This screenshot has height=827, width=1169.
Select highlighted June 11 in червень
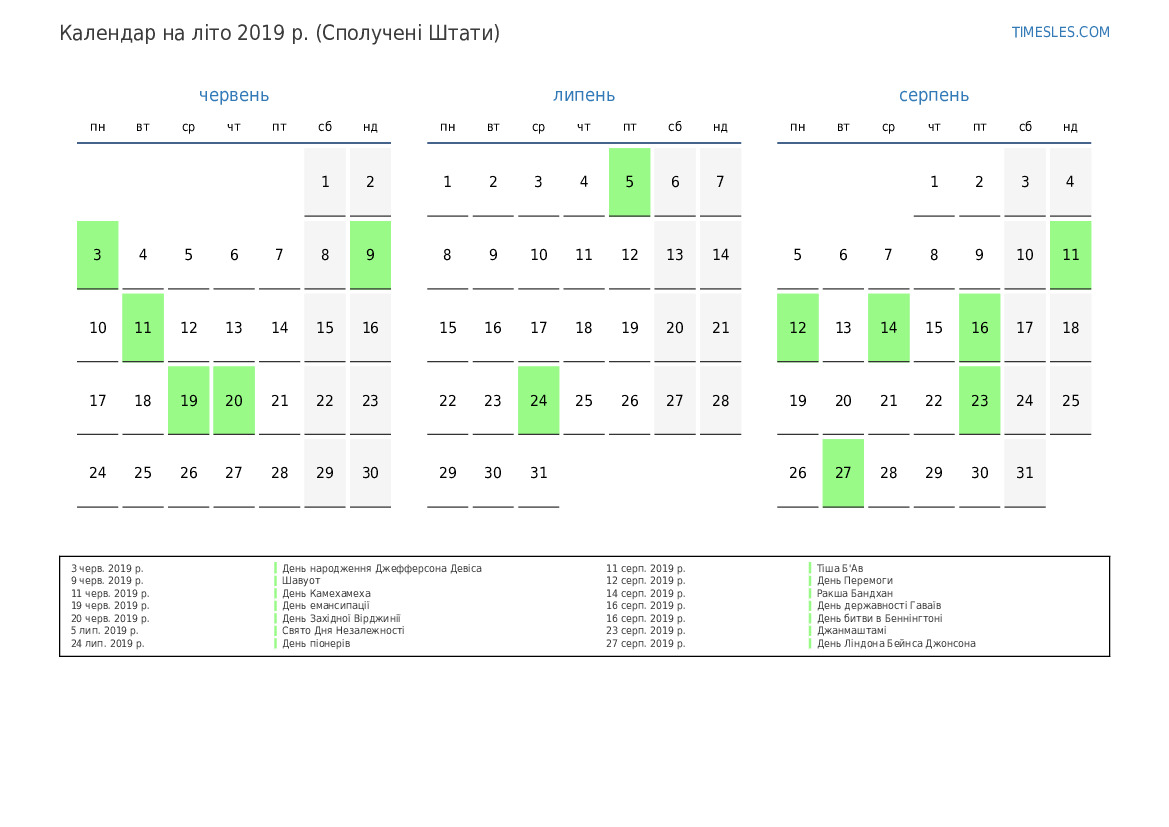[143, 327]
